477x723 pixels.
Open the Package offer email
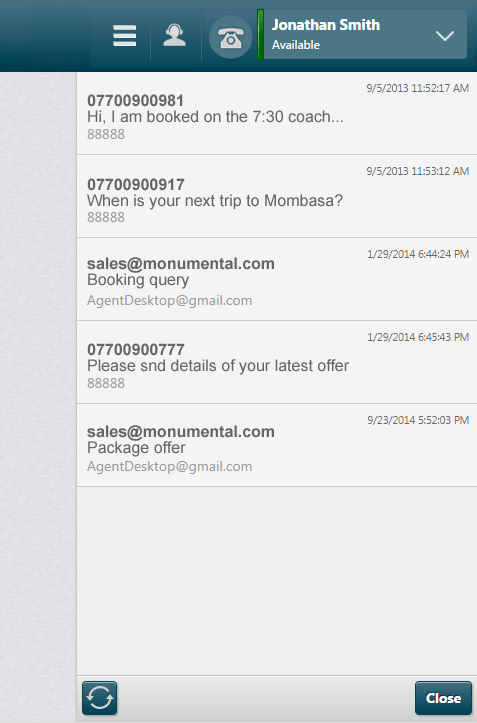[277, 445]
